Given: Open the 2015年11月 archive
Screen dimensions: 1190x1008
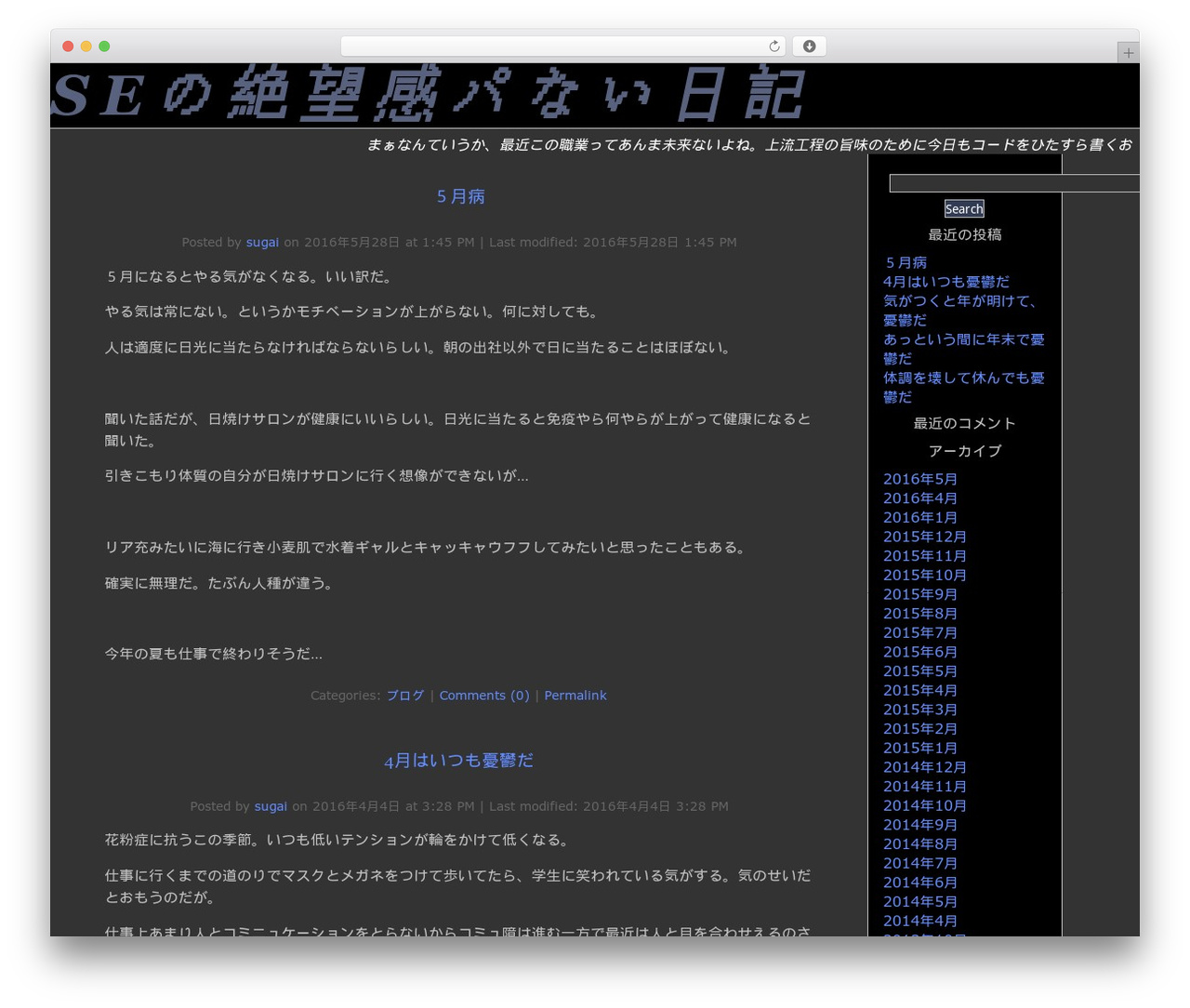Looking at the screenshot, I should point(925,556).
